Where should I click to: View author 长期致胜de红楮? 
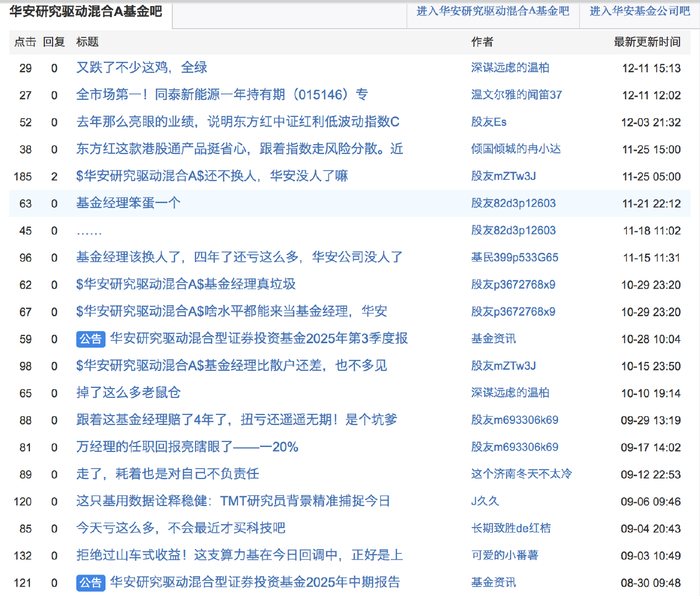click(x=511, y=529)
